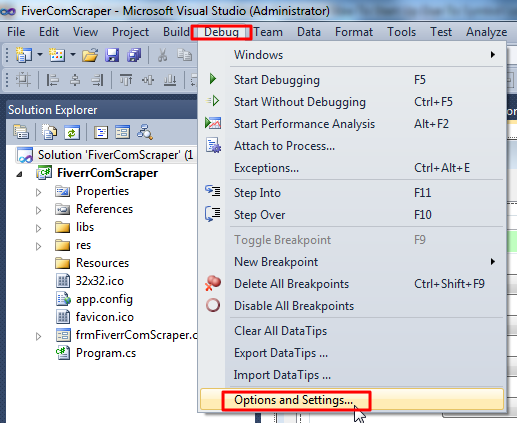Viewport: 517px width, 423px height.
Task: Choose Exceptions... menu entry
Action: (x=352, y=168)
